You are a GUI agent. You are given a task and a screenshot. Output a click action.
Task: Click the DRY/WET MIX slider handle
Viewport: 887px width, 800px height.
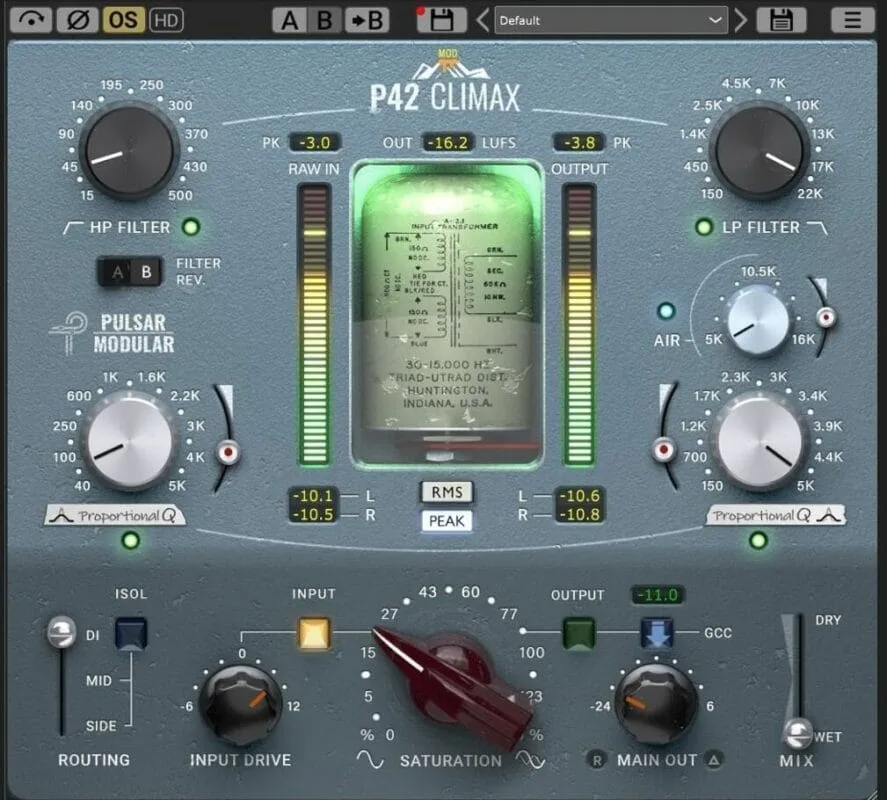coord(797,733)
